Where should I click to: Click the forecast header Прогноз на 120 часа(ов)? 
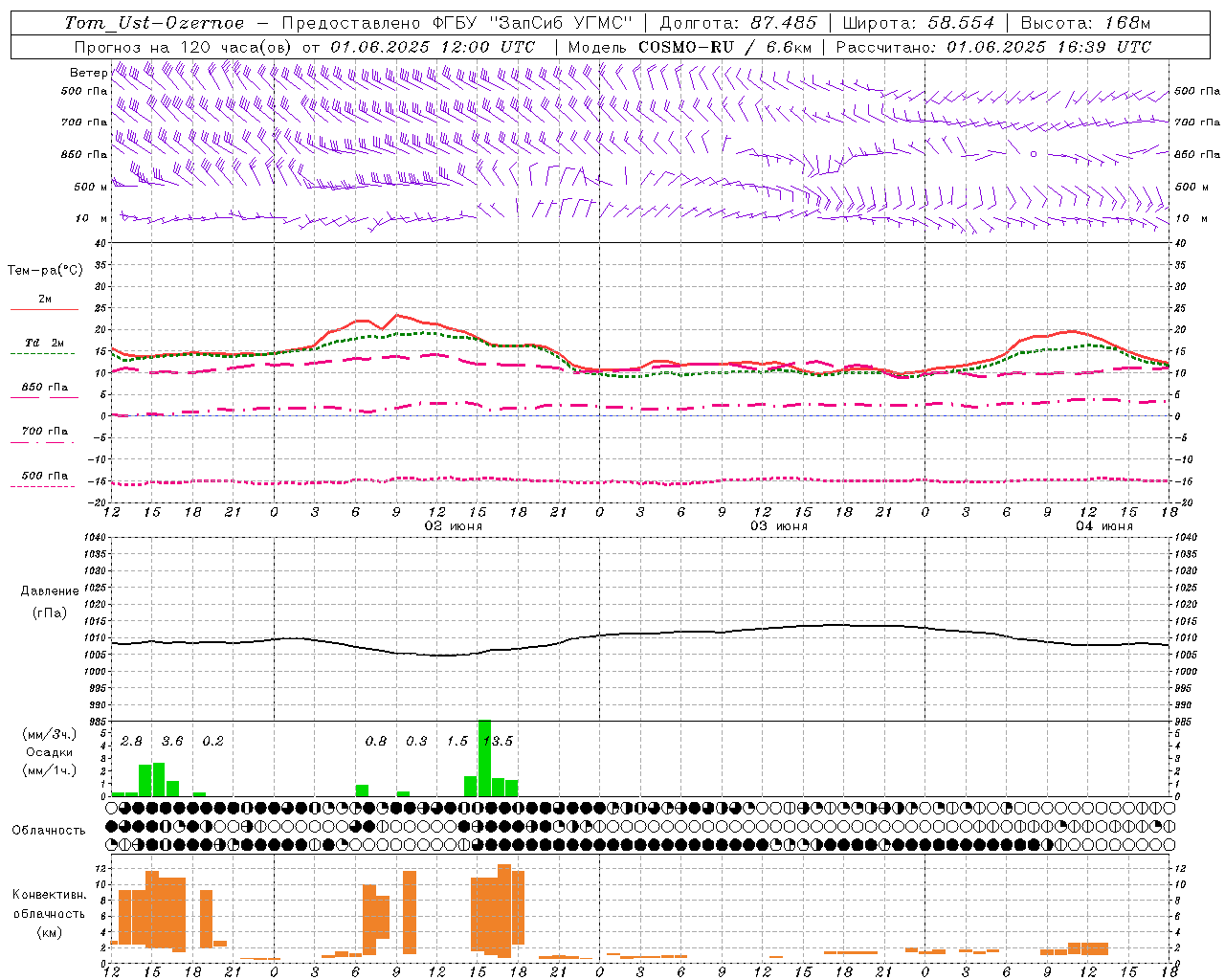point(184,47)
